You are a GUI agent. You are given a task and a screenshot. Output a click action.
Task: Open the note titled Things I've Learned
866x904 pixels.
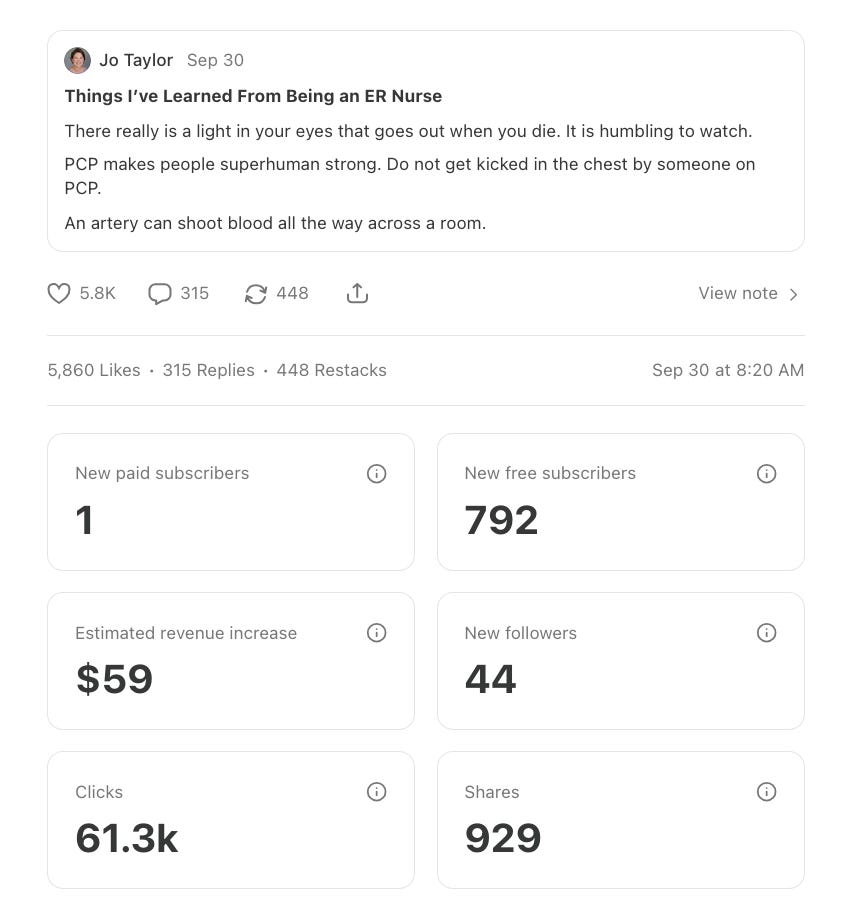pos(253,96)
